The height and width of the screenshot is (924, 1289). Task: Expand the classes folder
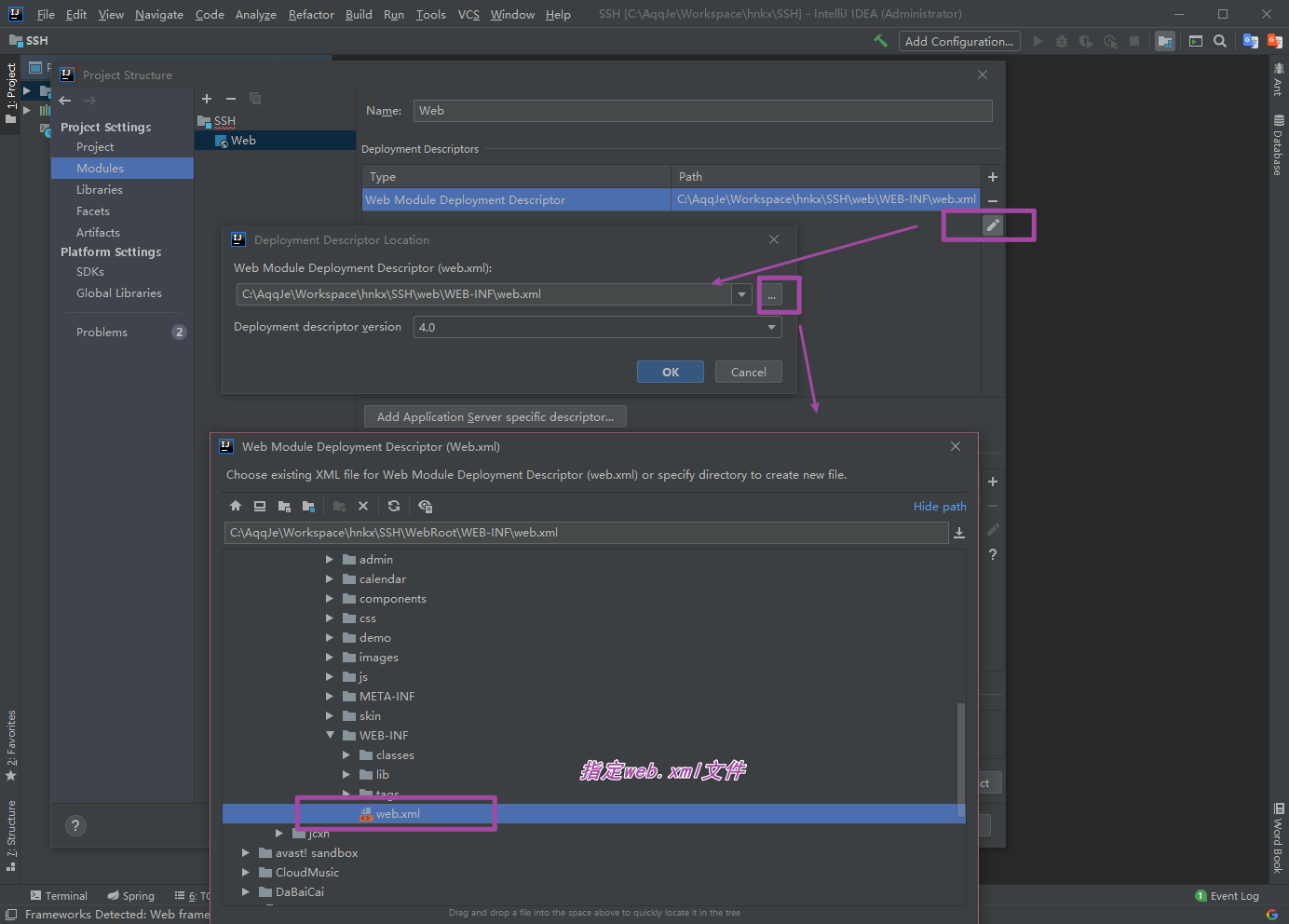click(x=346, y=755)
